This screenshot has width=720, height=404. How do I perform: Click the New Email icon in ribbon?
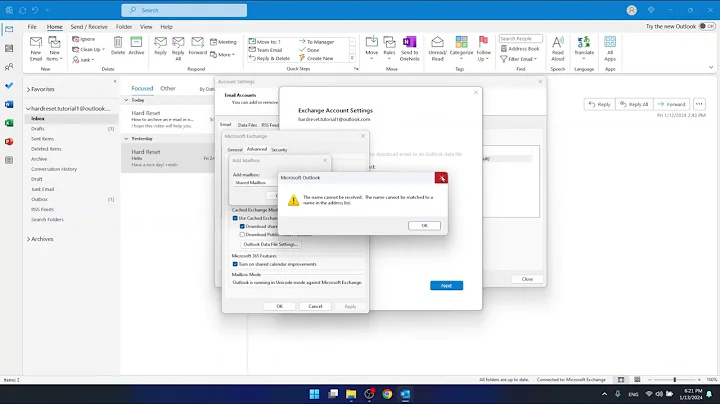[36, 43]
